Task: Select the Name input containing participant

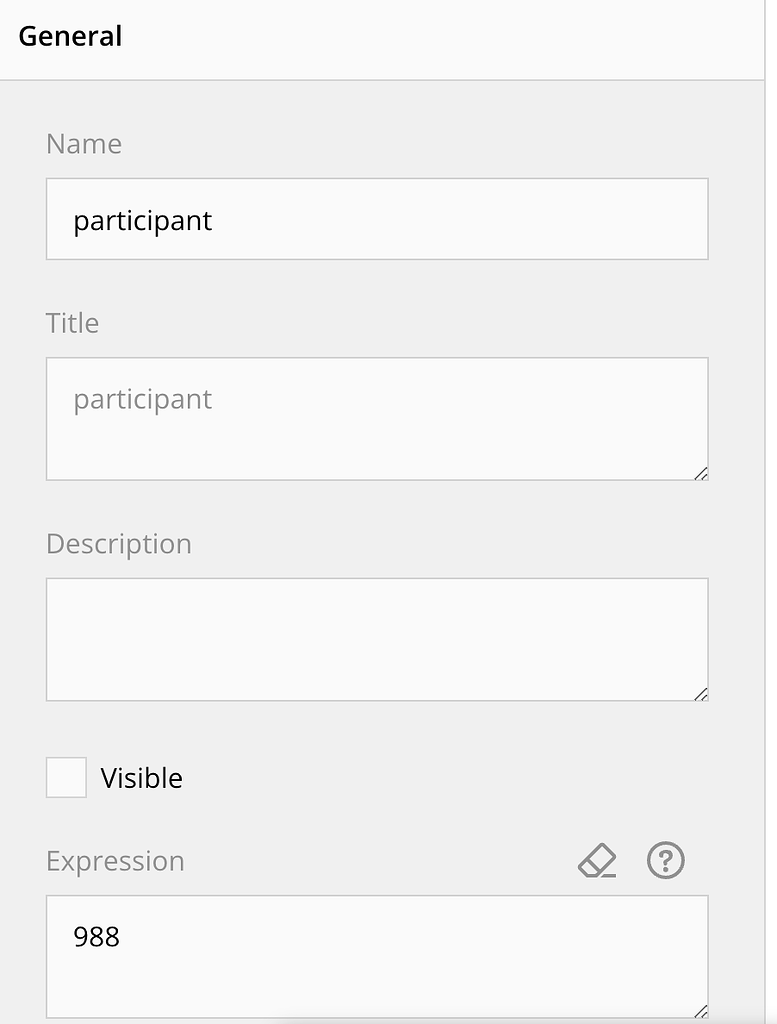Action: point(377,218)
